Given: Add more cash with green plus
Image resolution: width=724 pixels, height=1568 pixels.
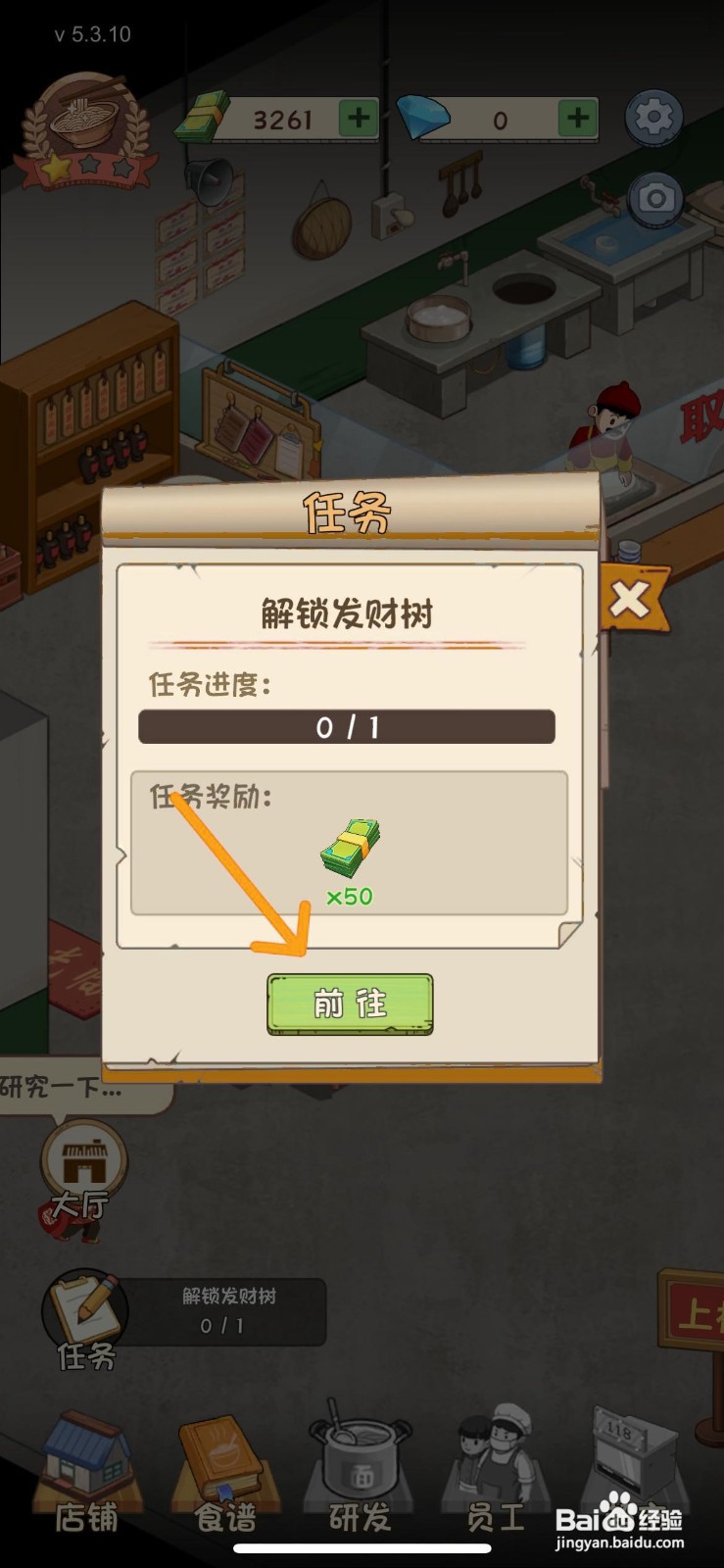Looking at the screenshot, I should coord(359,119).
